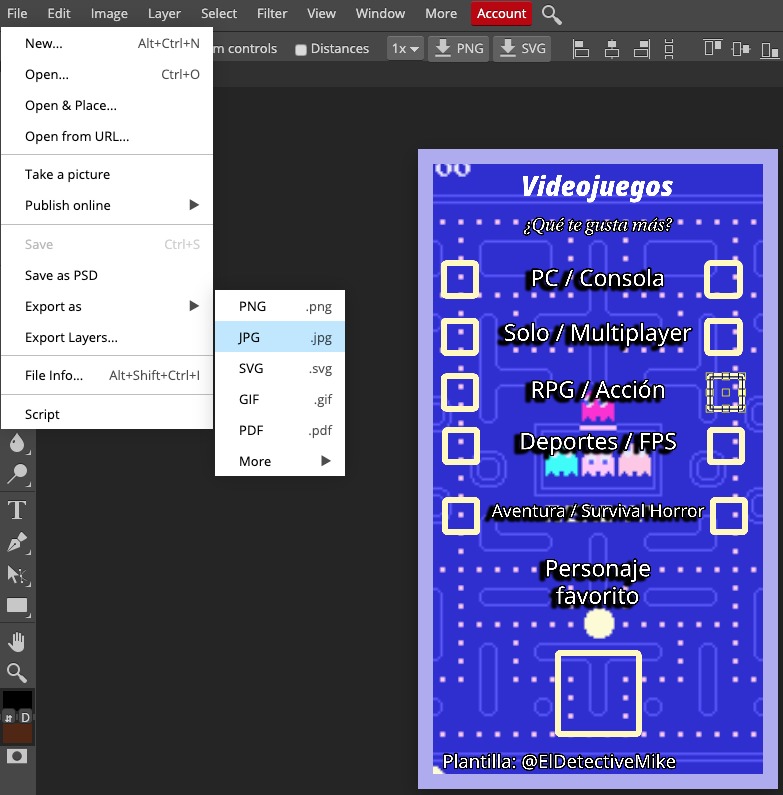Screen dimensions: 783x795
Task: Toggle the Distances checkbox
Action: click(x=301, y=49)
